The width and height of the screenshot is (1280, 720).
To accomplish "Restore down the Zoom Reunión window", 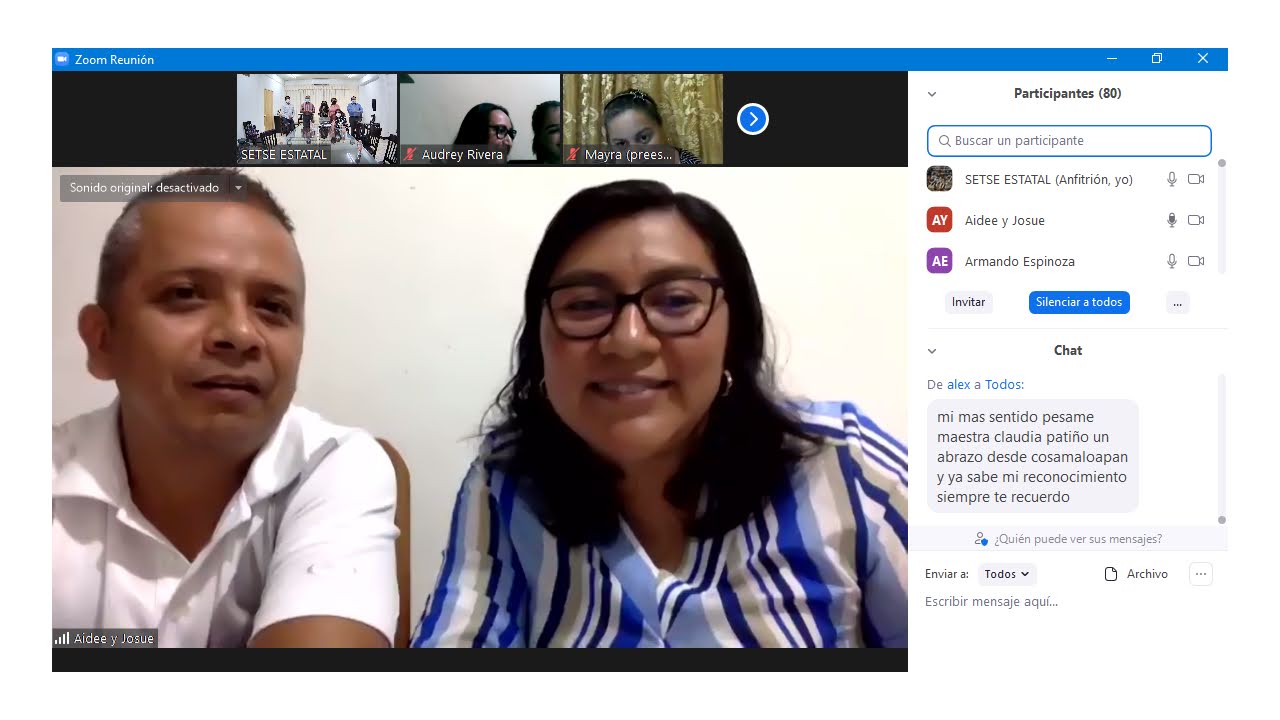I will tap(1157, 59).
